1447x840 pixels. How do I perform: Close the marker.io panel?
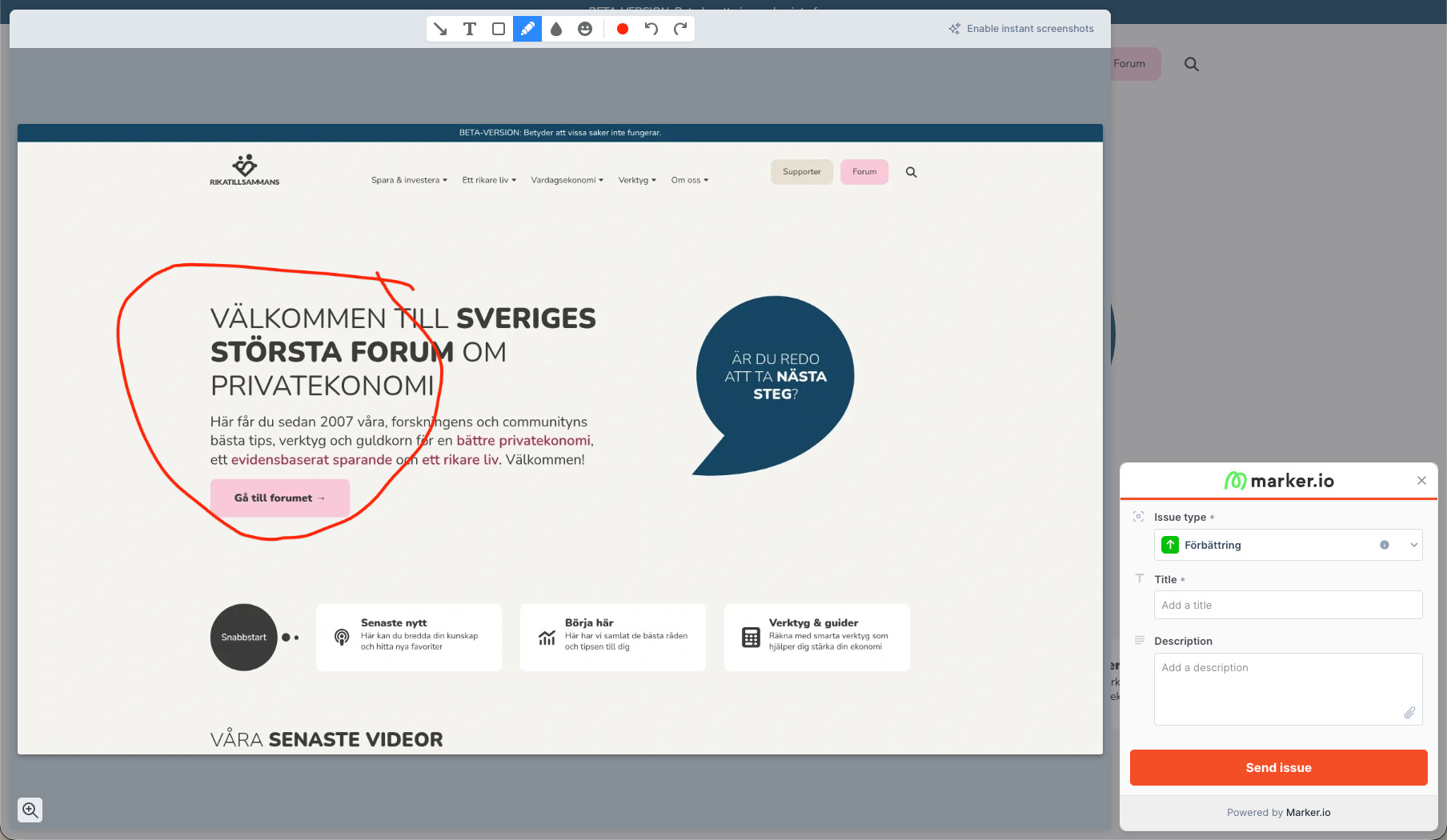pyautogui.click(x=1421, y=480)
